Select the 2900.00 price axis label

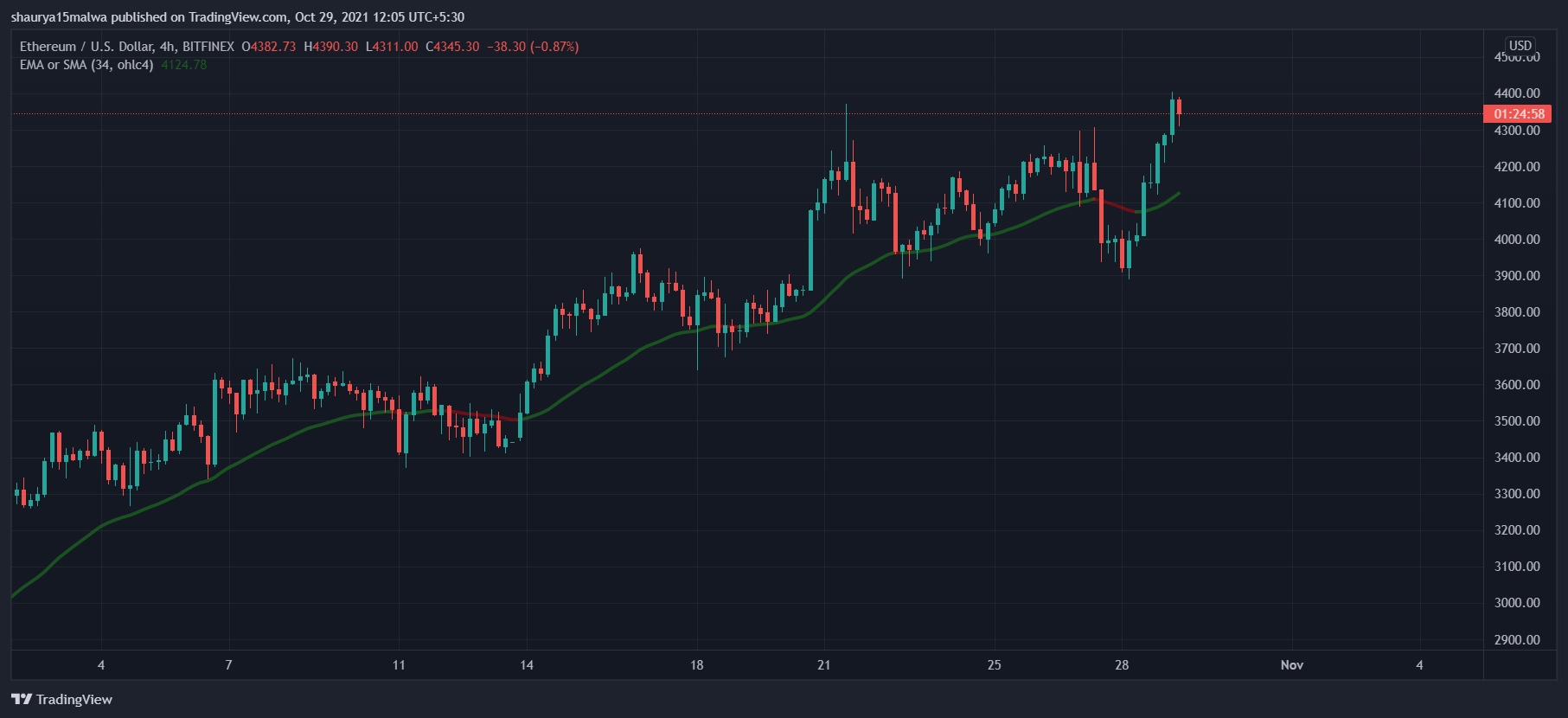[x=1517, y=640]
